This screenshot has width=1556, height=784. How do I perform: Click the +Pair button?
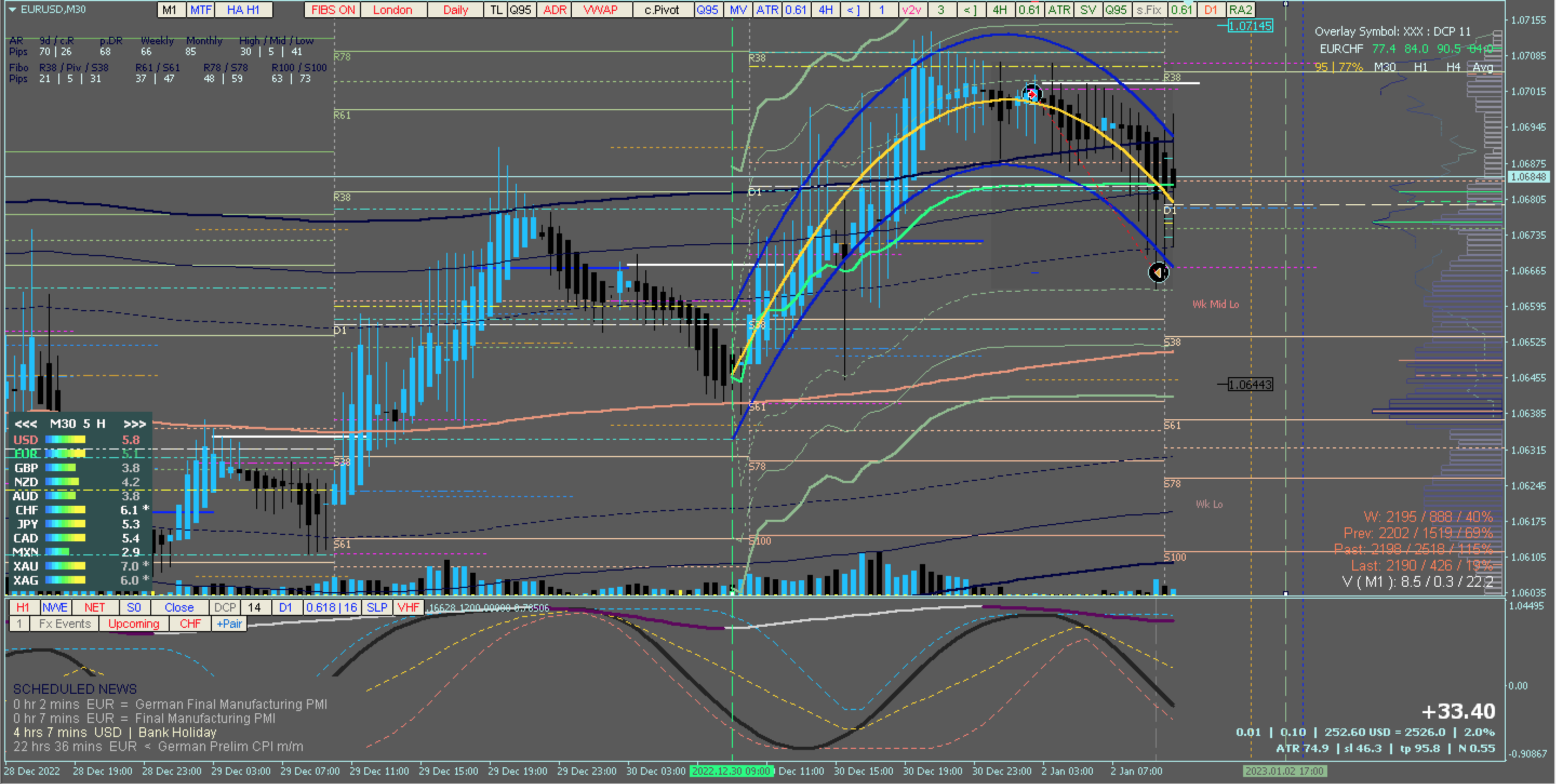[229, 624]
